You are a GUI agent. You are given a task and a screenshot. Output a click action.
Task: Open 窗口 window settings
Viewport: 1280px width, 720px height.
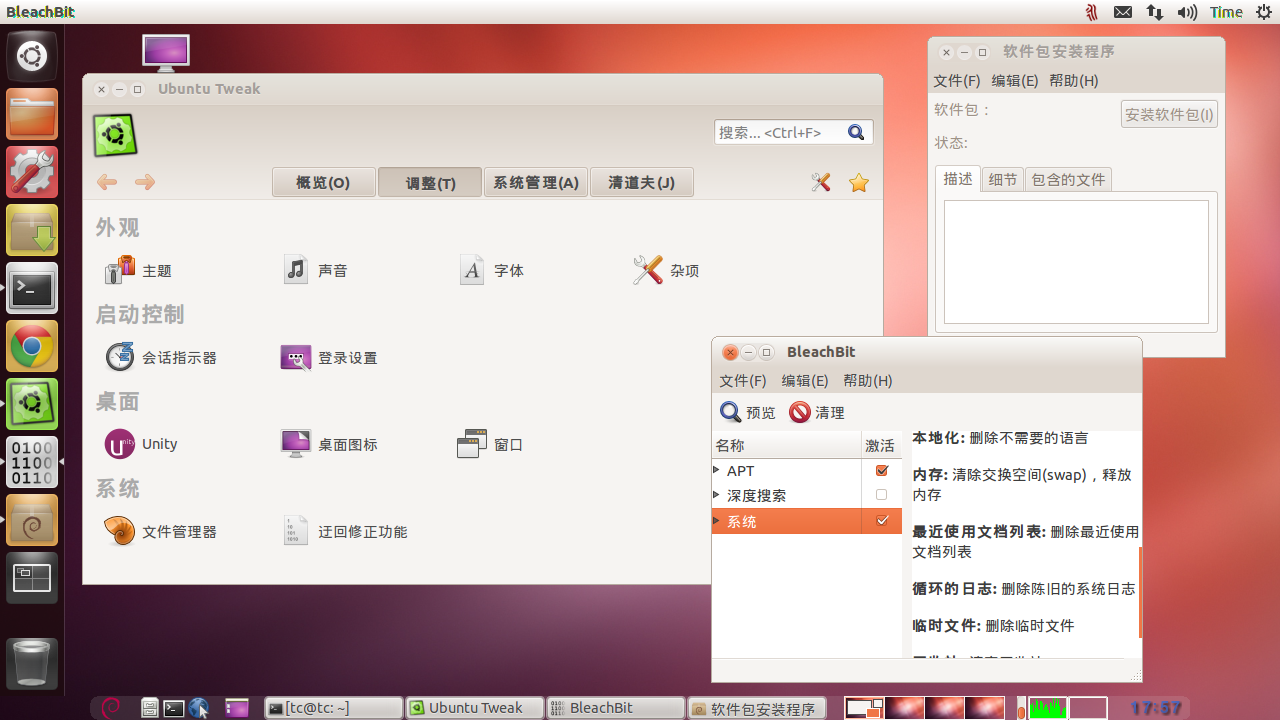point(490,444)
